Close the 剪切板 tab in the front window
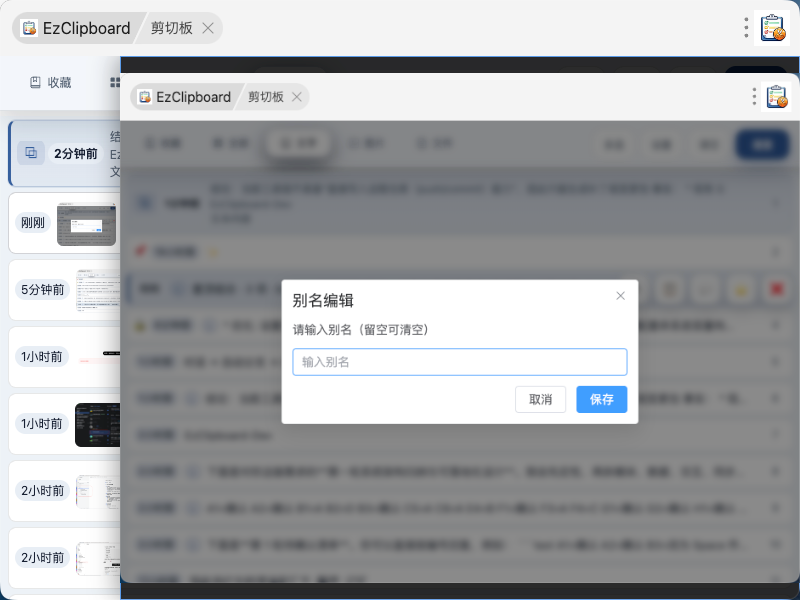Screen dimensions: 800x600 (296, 97)
